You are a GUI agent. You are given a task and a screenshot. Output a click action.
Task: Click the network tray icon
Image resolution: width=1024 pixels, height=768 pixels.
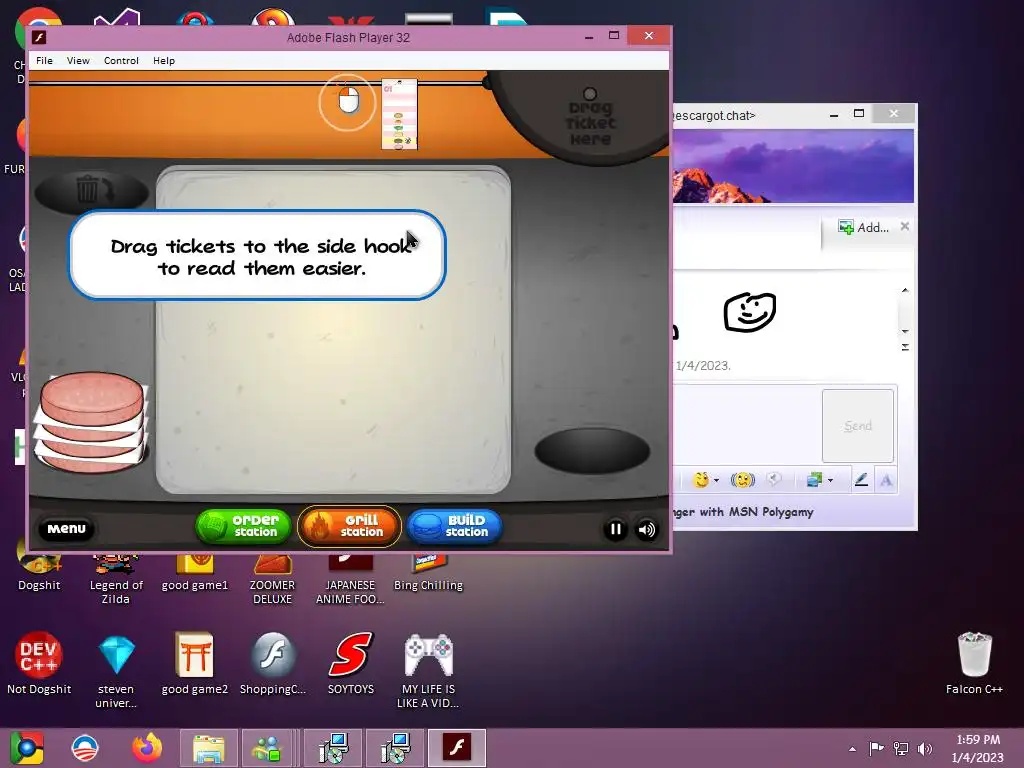[901, 748]
